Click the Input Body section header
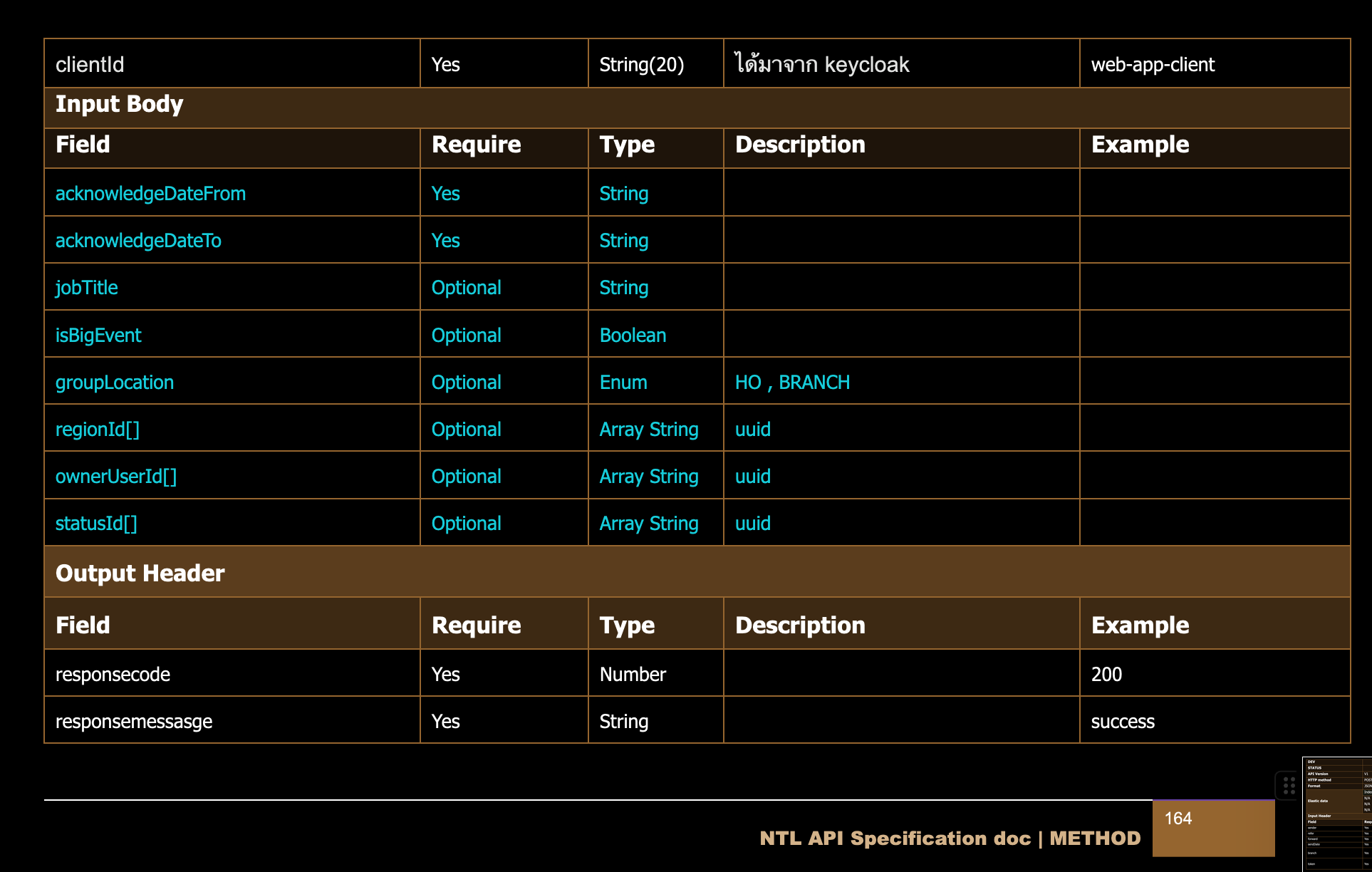This screenshot has width=1372, height=872. 120,105
